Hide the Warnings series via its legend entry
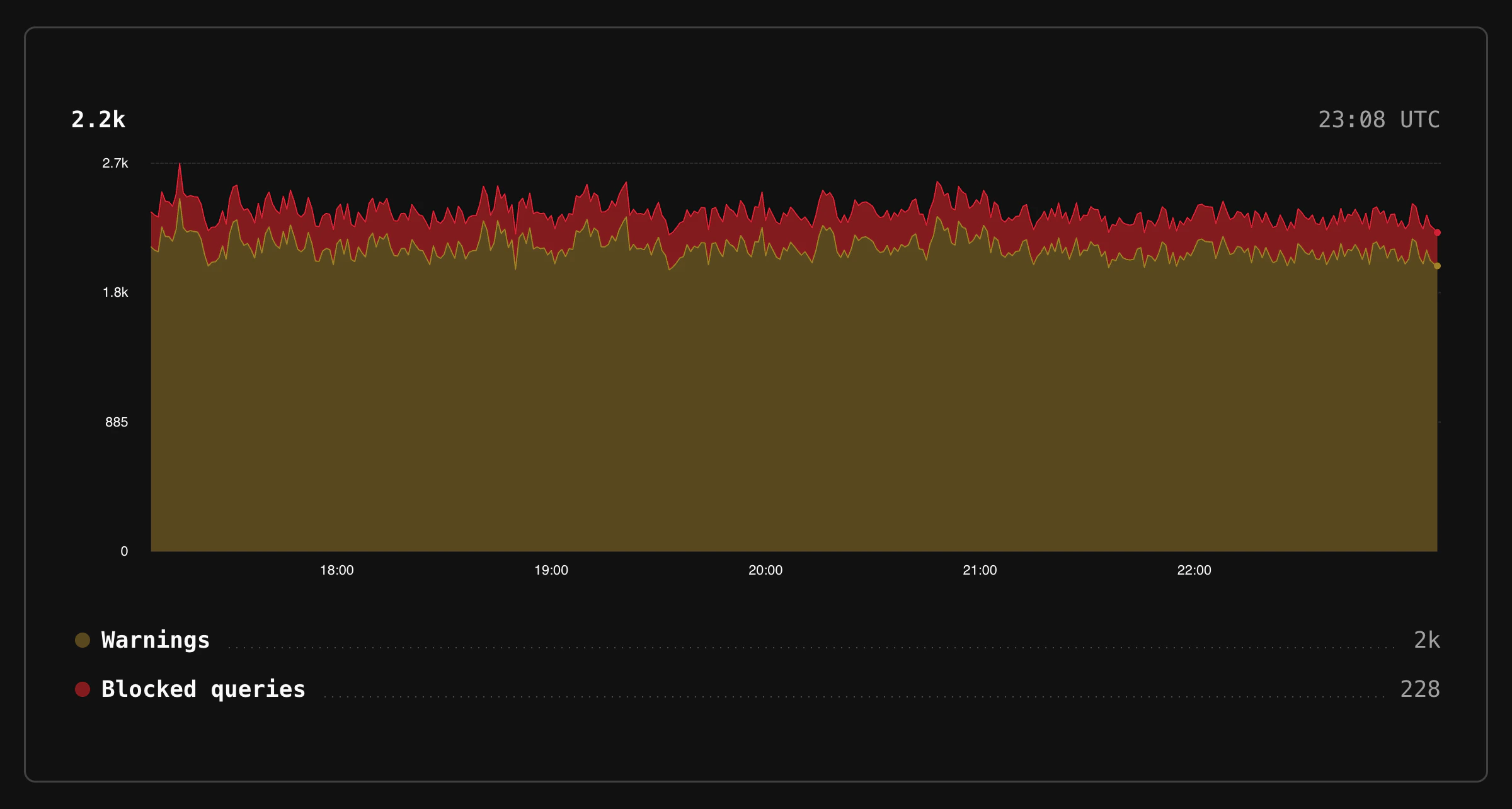 (x=155, y=640)
